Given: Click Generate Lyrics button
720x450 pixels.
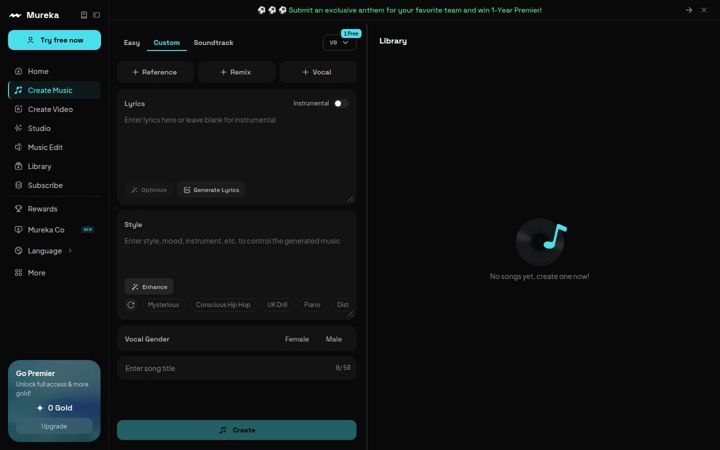Looking at the screenshot, I should pyautogui.click(x=211, y=190).
